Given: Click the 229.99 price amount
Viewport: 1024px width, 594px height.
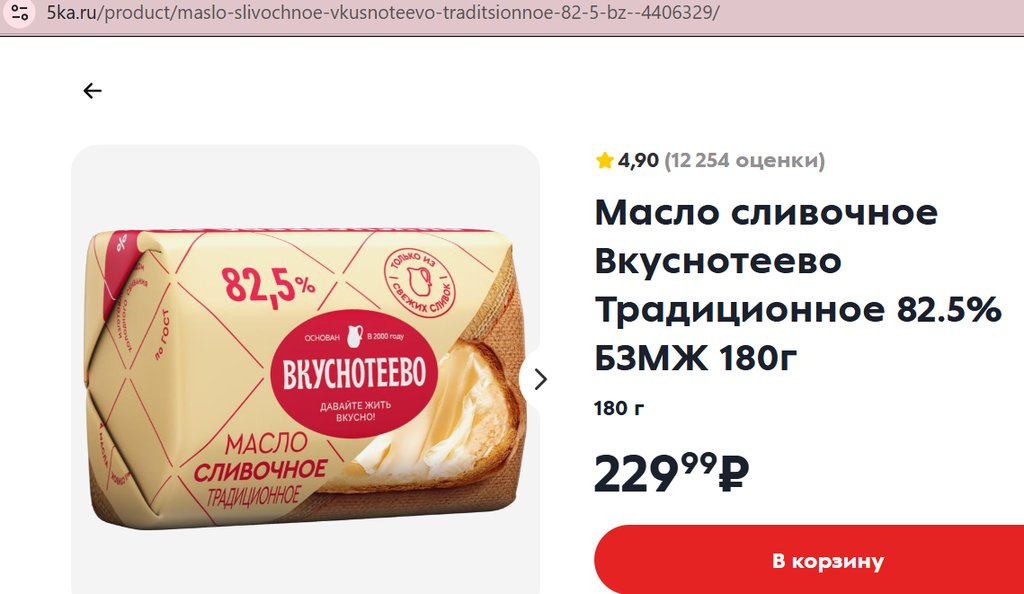Looking at the screenshot, I should click(655, 473).
